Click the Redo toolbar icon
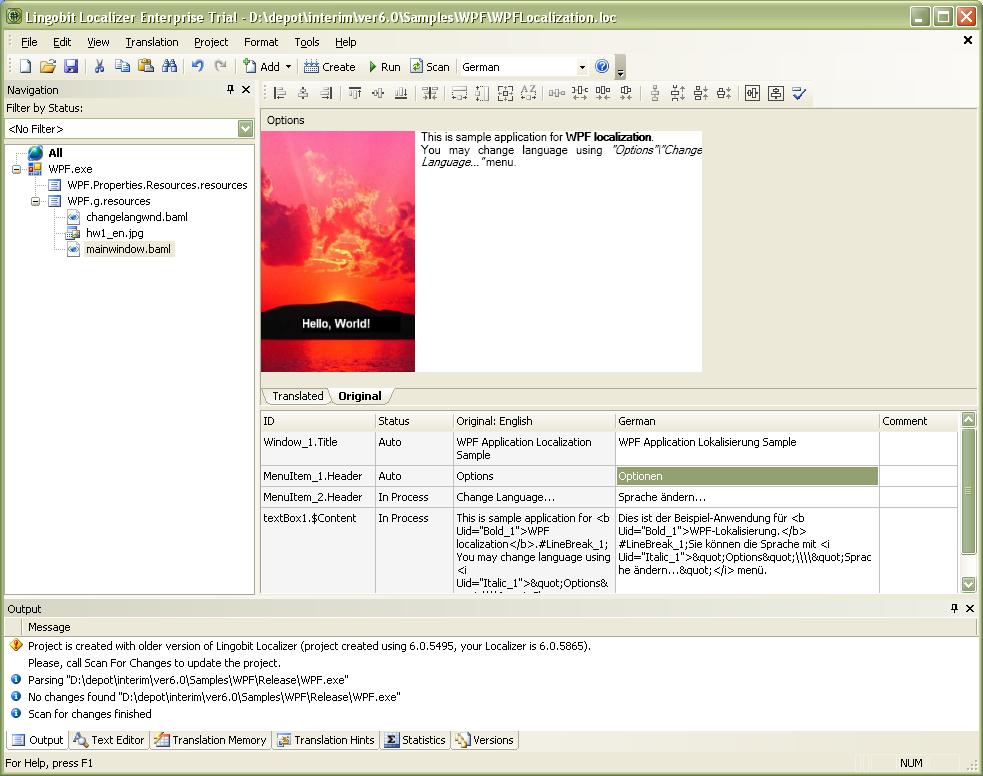This screenshot has height=776, width=983. pyautogui.click(x=219, y=66)
